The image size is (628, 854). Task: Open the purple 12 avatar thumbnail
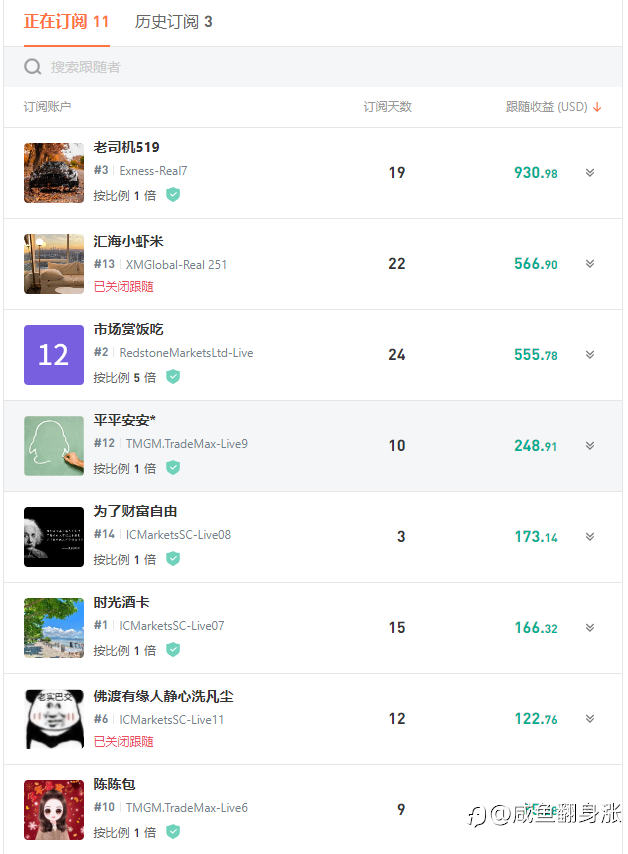point(54,355)
